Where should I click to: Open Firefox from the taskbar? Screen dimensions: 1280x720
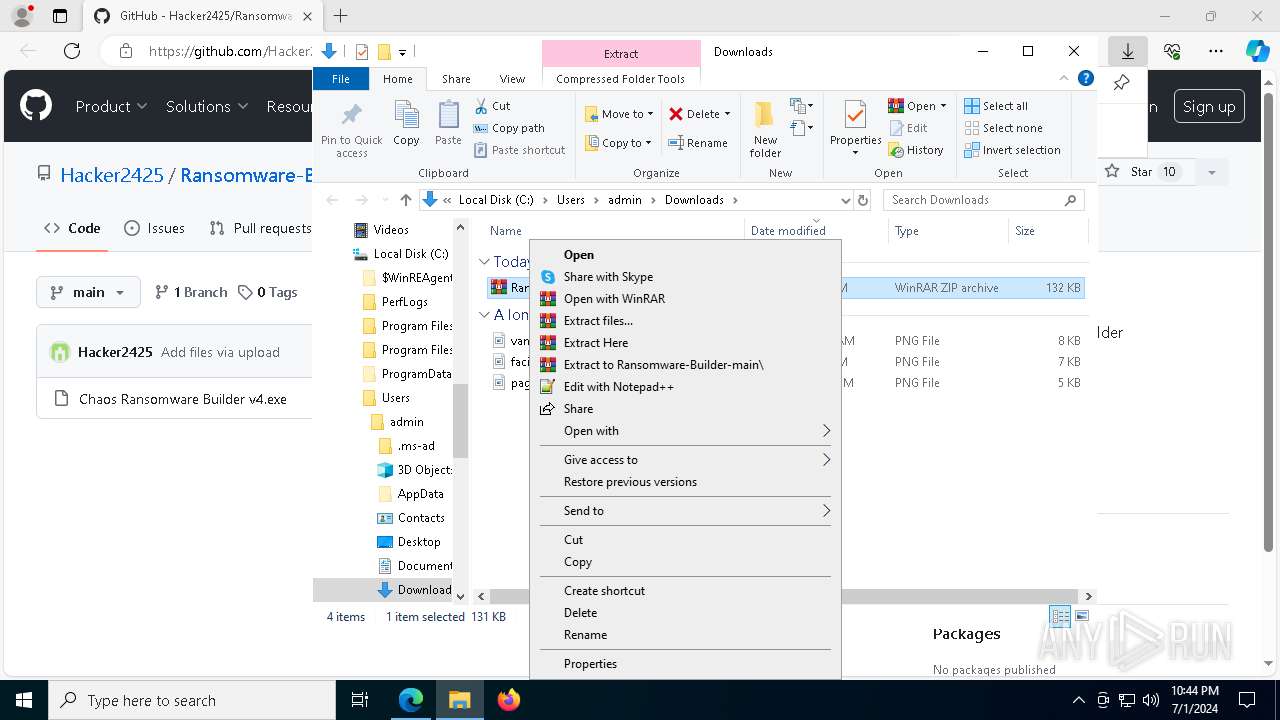(x=509, y=700)
